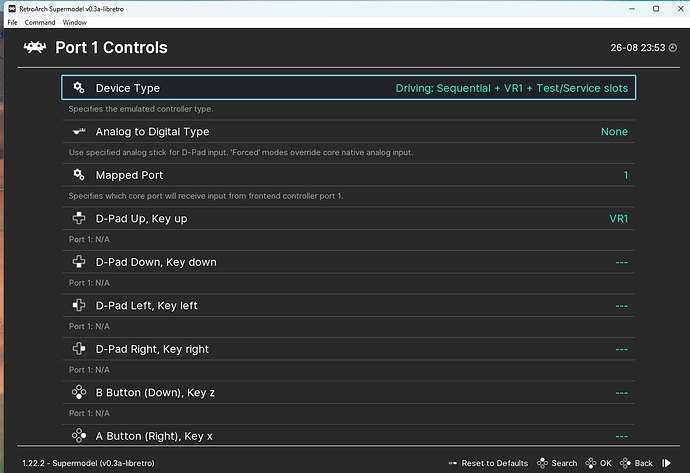Image resolution: width=690 pixels, height=473 pixels.
Task: Select the Device Type setting row
Action: pos(349,88)
